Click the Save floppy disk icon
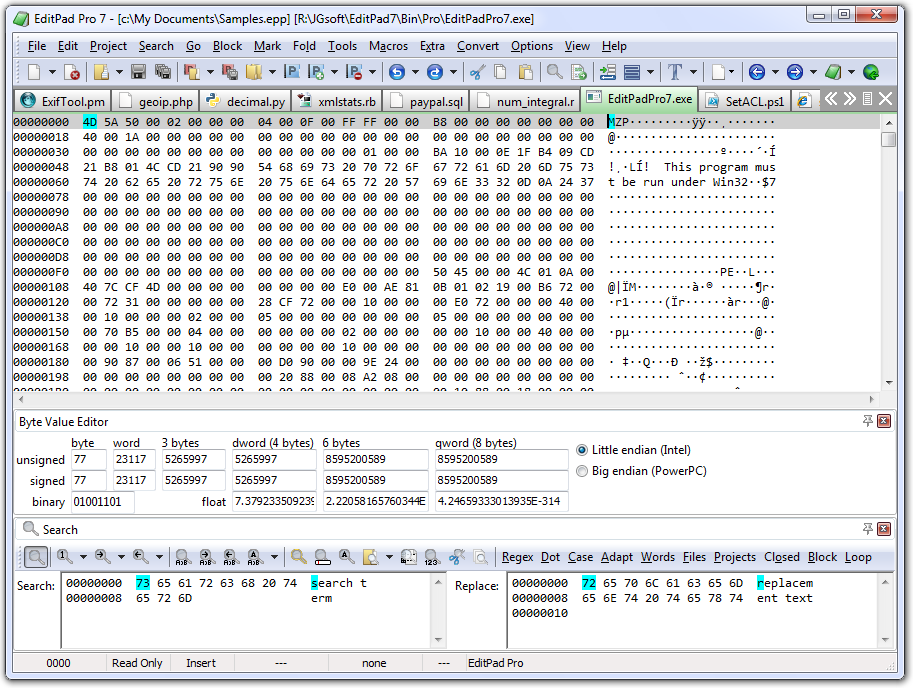913x688 pixels. [x=139, y=72]
